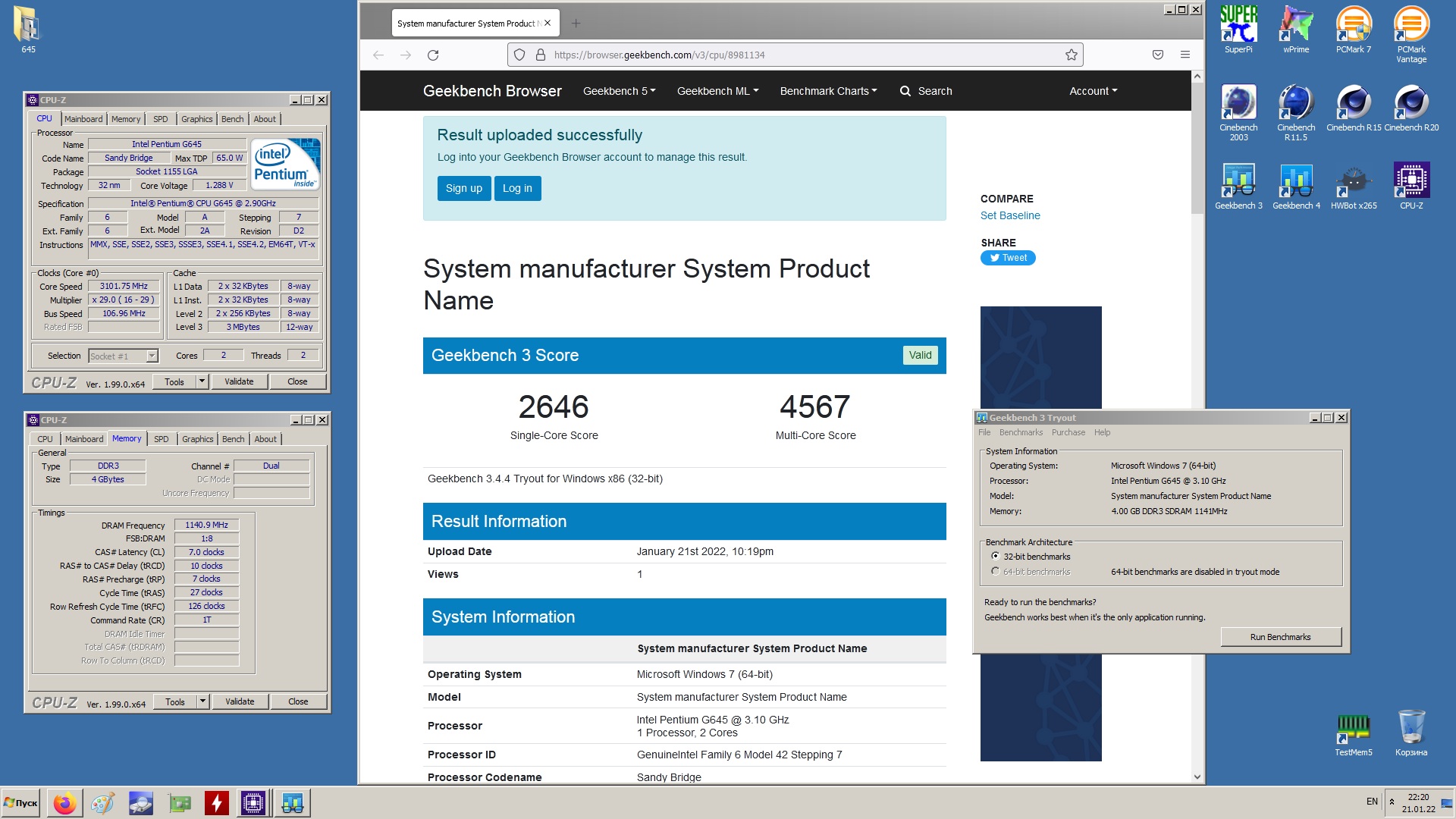This screenshot has width=1456, height=819.
Task: Open the wPrime desktop shortcut
Action: pos(1296,29)
